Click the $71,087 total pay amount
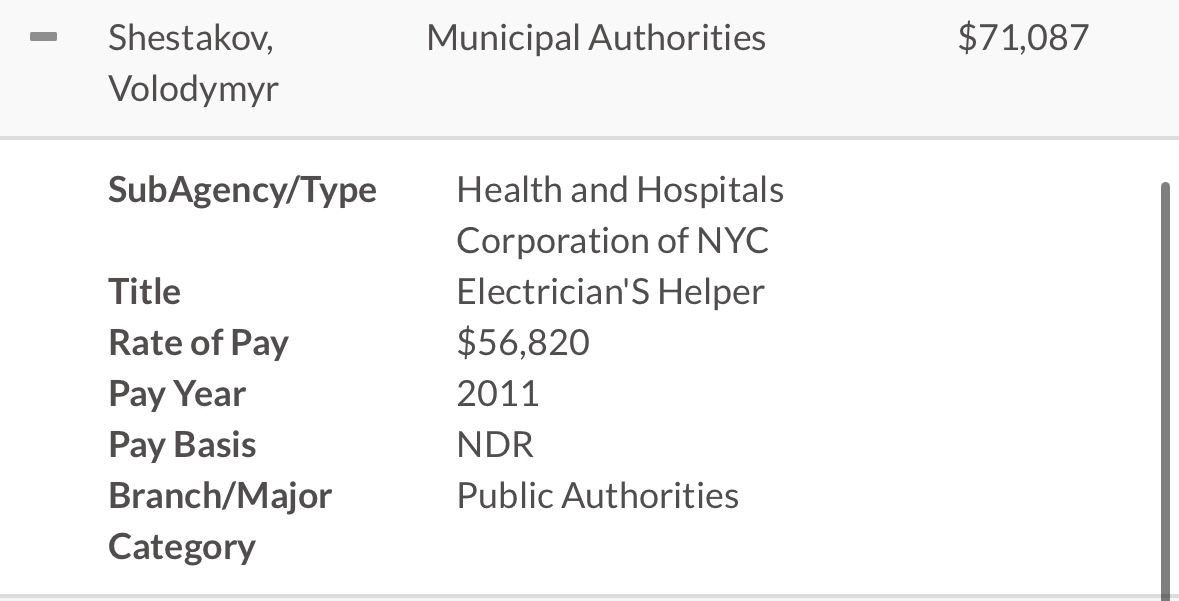 [x=1023, y=38]
